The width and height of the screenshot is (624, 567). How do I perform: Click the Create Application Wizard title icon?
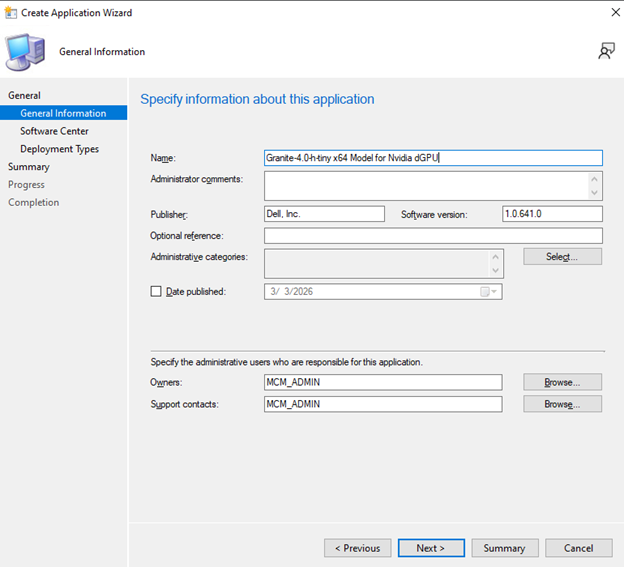10,13
